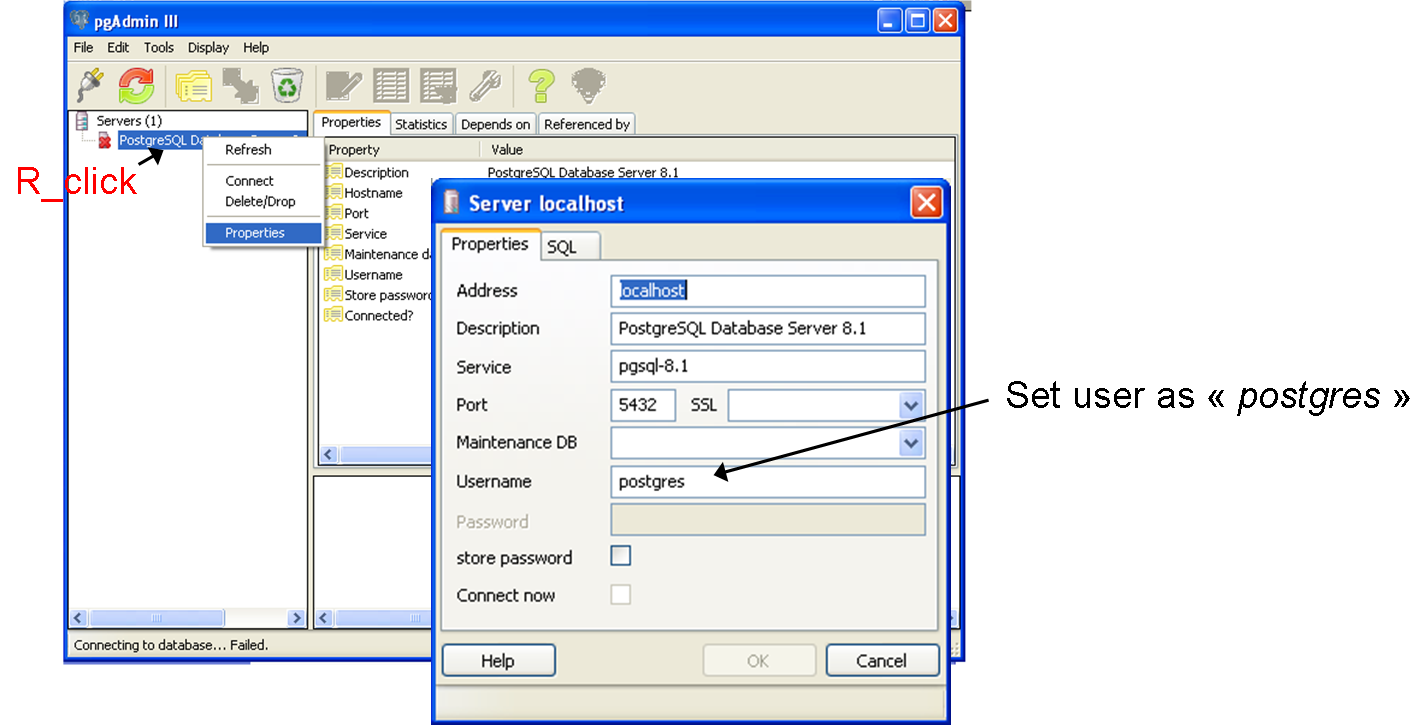The height and width of the screenshot is (725, 1426).
Task: Expand the Maintenance DB dropdown
Action: click(910, 443)
